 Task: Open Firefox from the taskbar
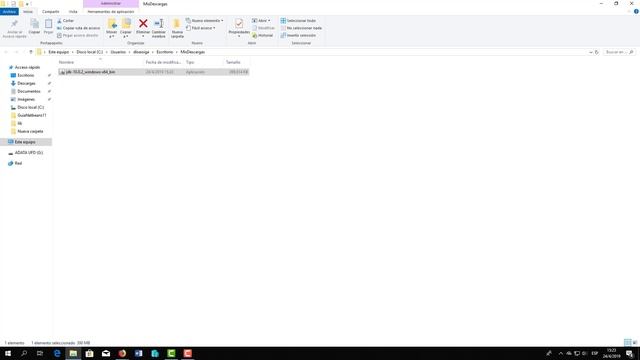pos(122,353)
